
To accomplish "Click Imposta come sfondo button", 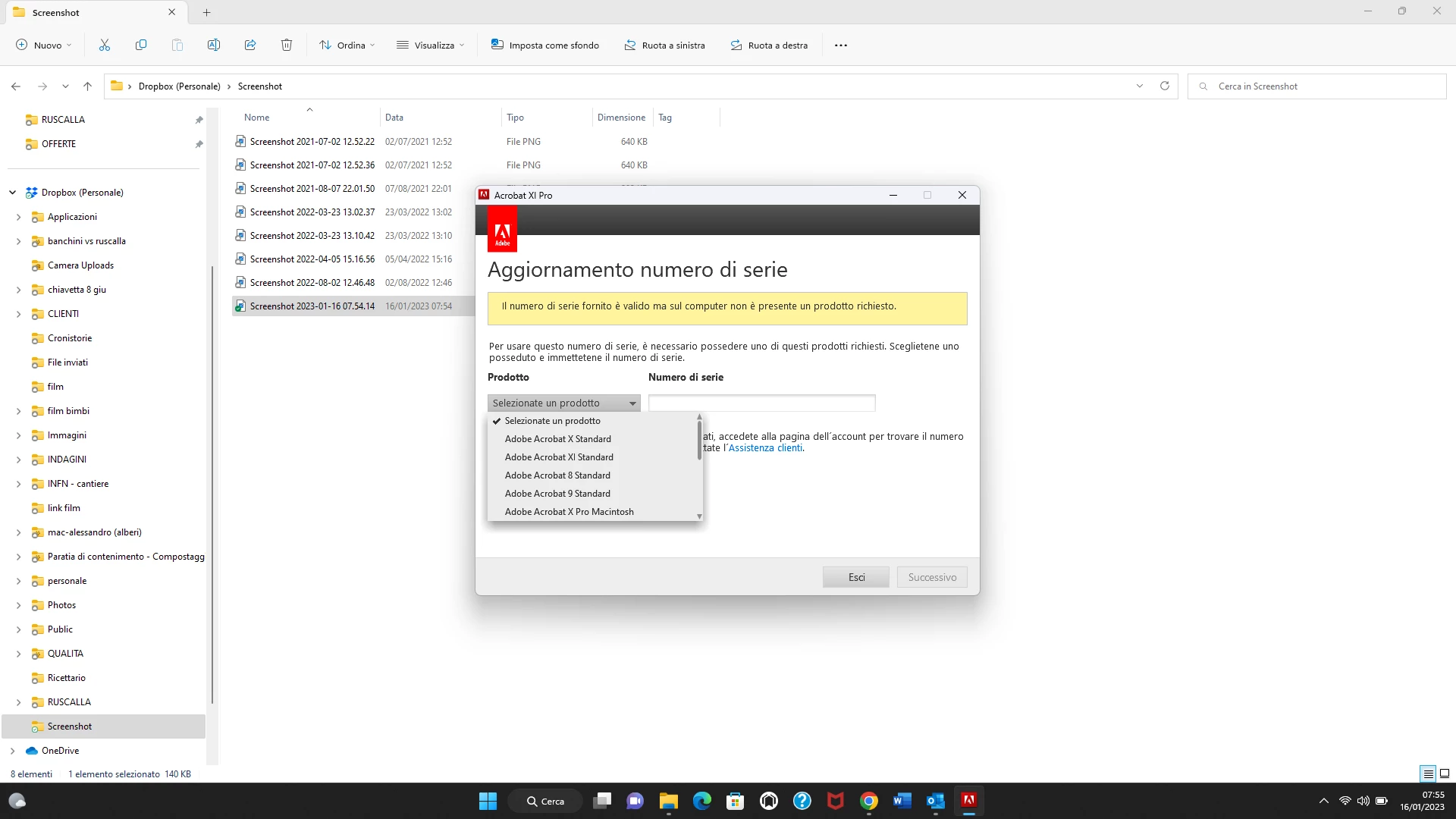I will [545, 45].
